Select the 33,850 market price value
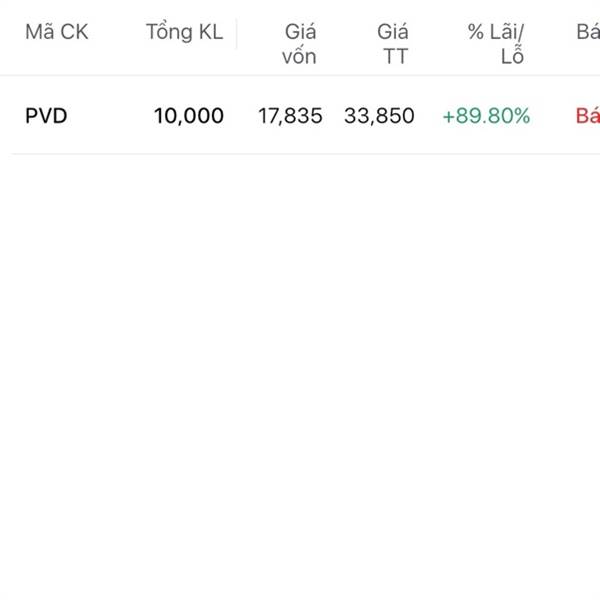 click(x=379, y=116)
